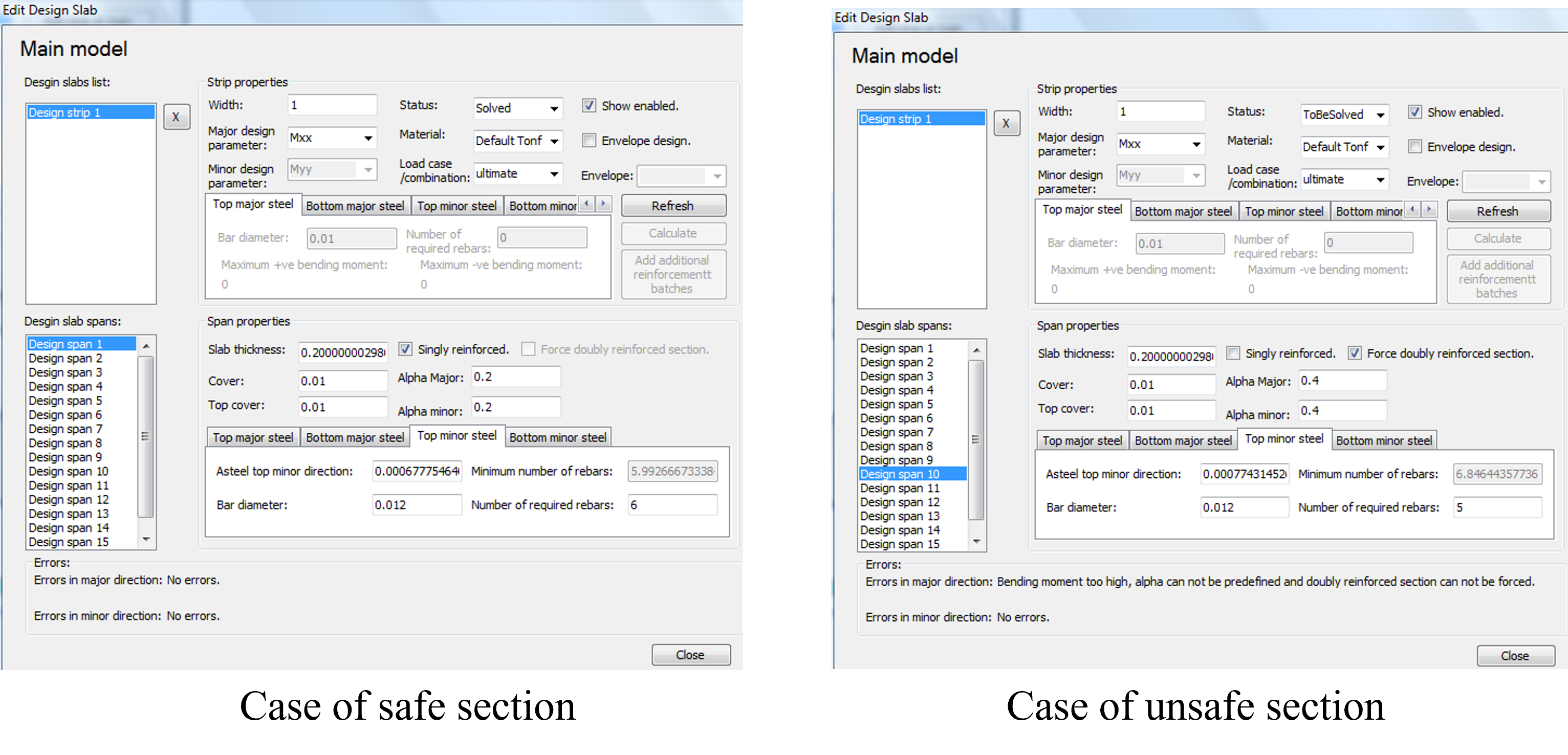Click X icon to remove Design strip 1 left
This screenshot has height=755, width=1568.
(174, 117)
